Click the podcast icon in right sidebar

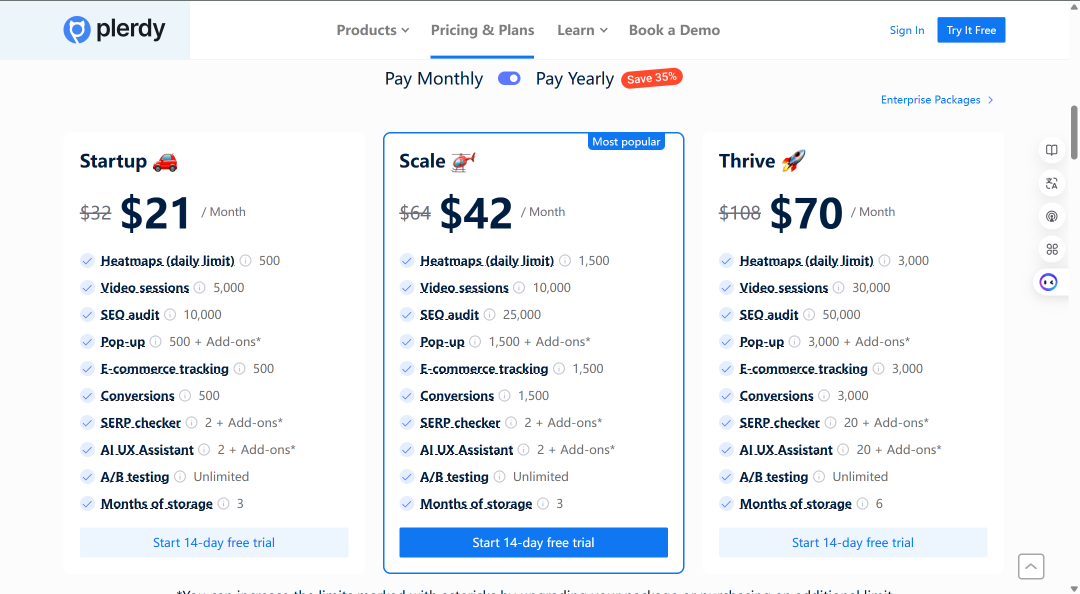click(1052, 216)
